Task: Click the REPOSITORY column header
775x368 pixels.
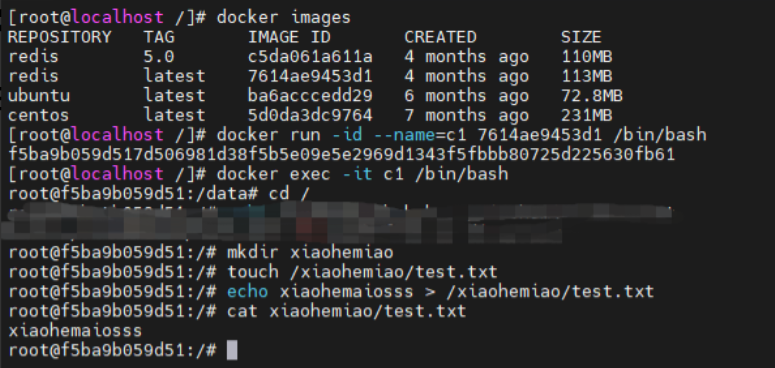Action: [60, 37]
